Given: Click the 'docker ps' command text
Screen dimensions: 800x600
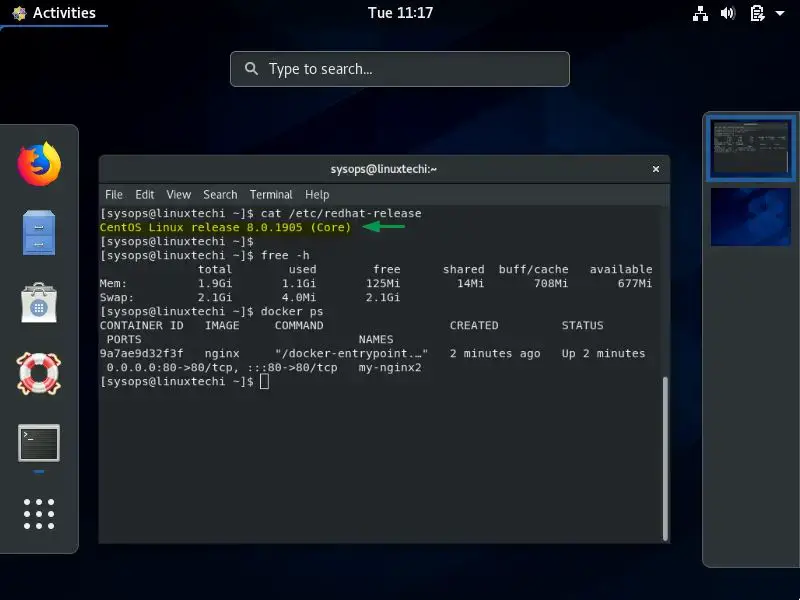Looking at the screenshot, I should tap(292, 311).
